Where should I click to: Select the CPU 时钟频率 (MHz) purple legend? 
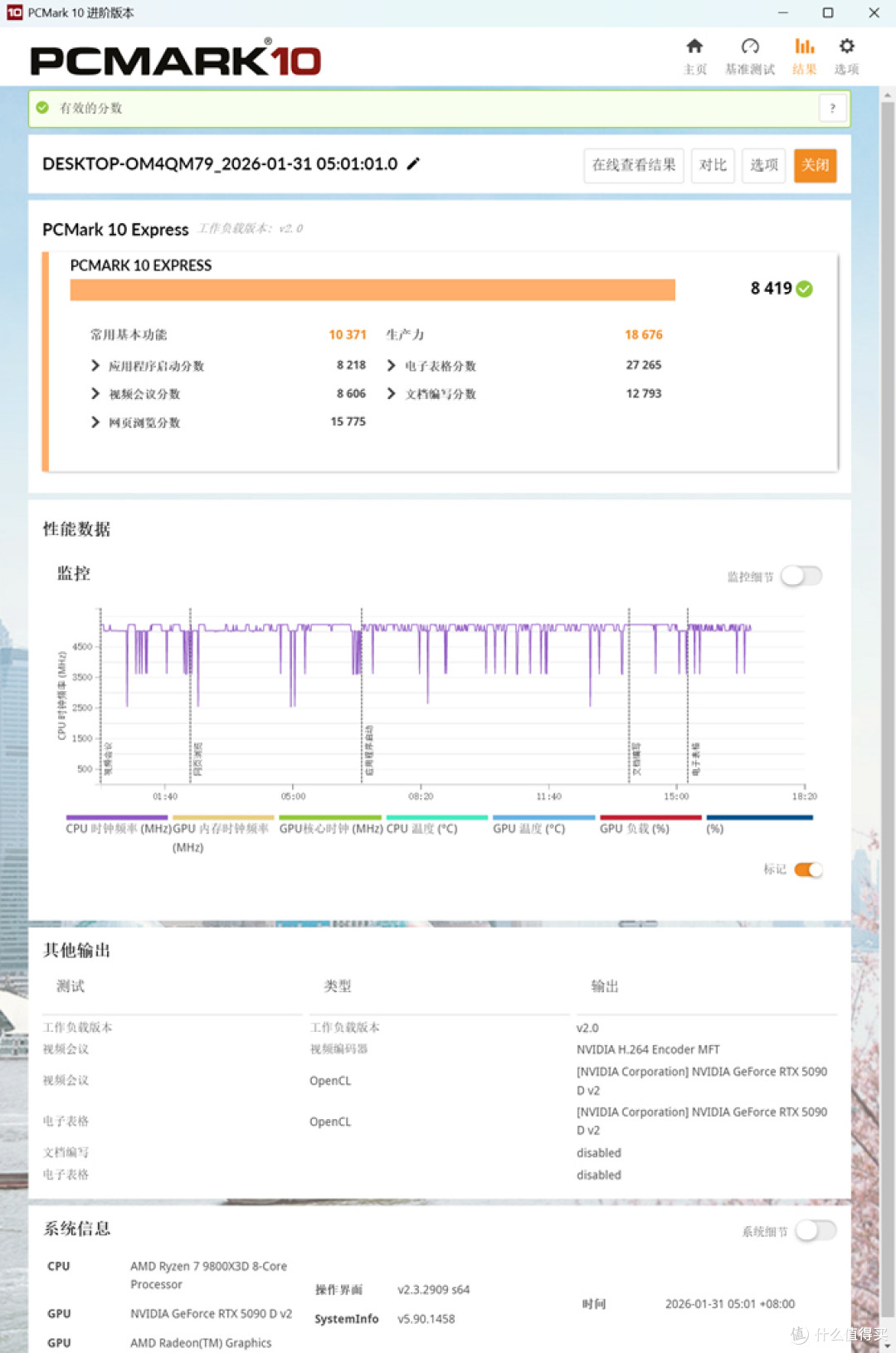pyautogui.click(x=117, y=818)
